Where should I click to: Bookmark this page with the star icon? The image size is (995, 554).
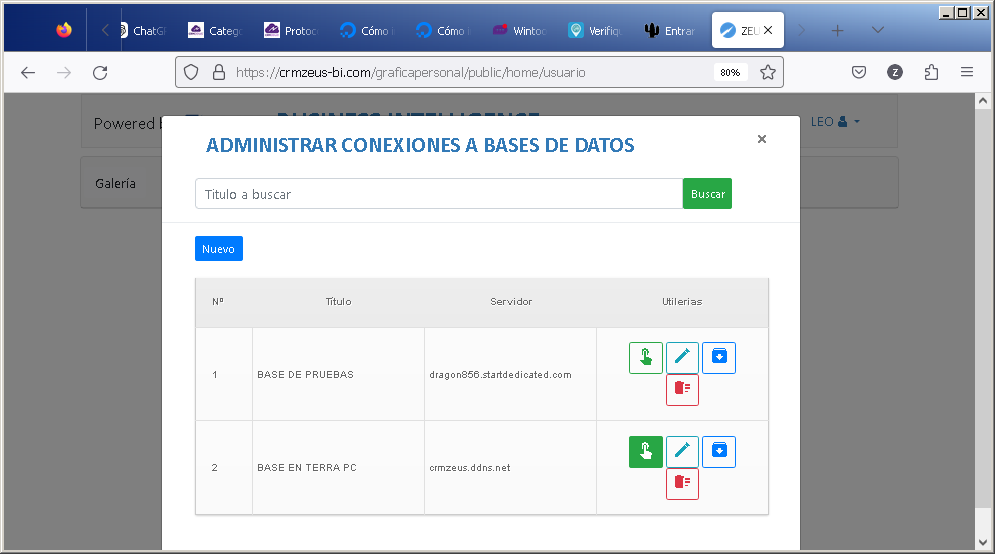(767, 72)
